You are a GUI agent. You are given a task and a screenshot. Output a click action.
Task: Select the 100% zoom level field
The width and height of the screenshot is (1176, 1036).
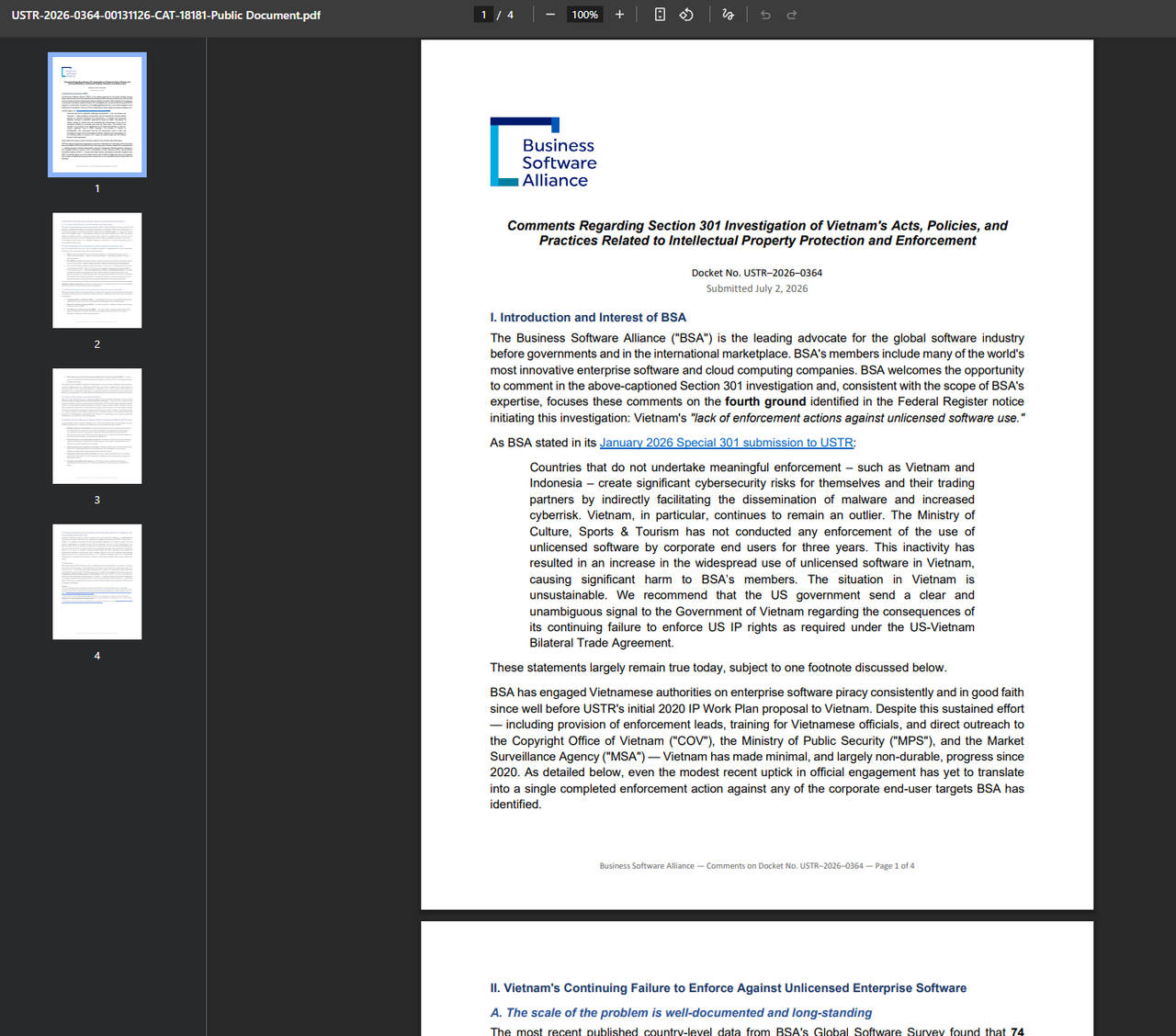coord(585,15)
